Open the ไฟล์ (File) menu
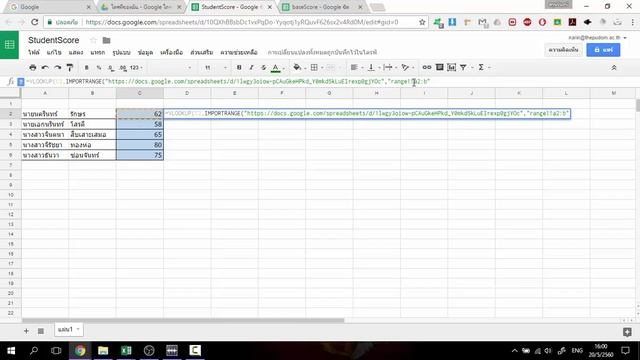Viewport: 640px width, 360px height. point(34,52)
